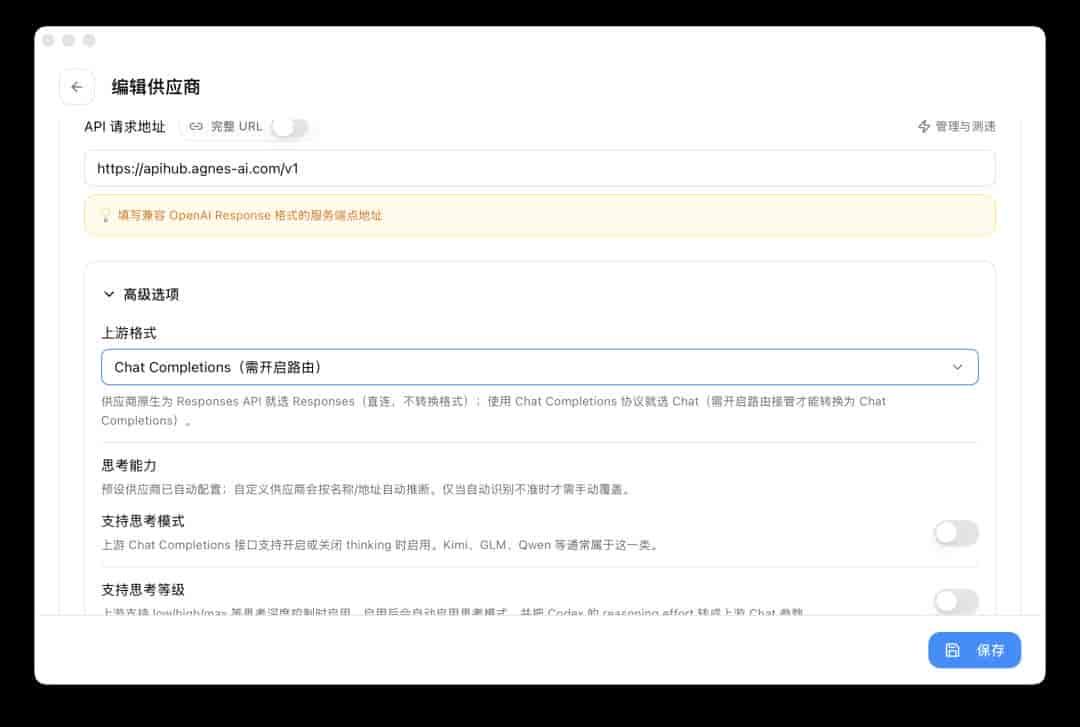Screen dimensions: 1080x727
Task: Click the 编辑供应商 page title
Action: (x=156, y=88)
